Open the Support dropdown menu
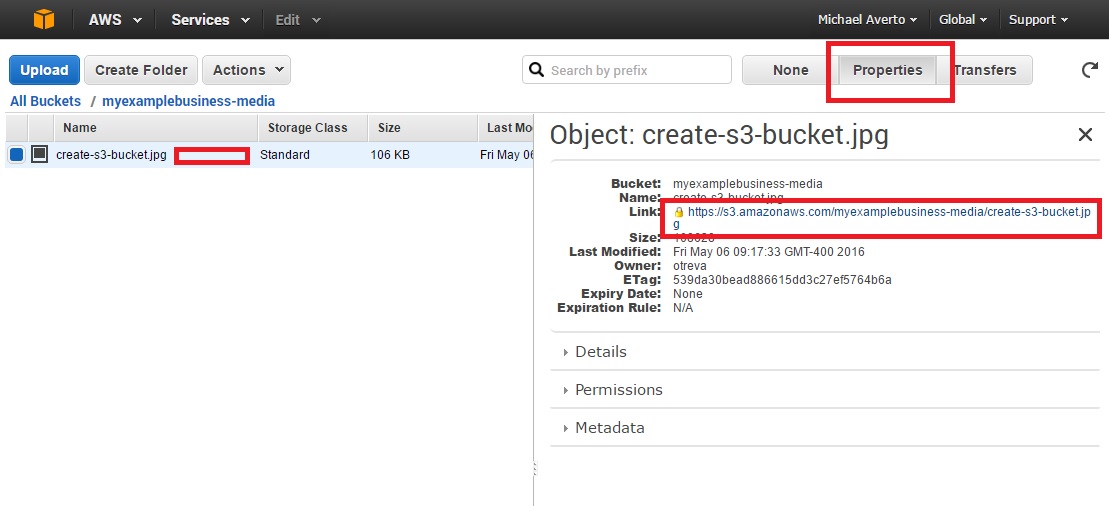This screenshot has height=506, width=1109. (1038, 20)
